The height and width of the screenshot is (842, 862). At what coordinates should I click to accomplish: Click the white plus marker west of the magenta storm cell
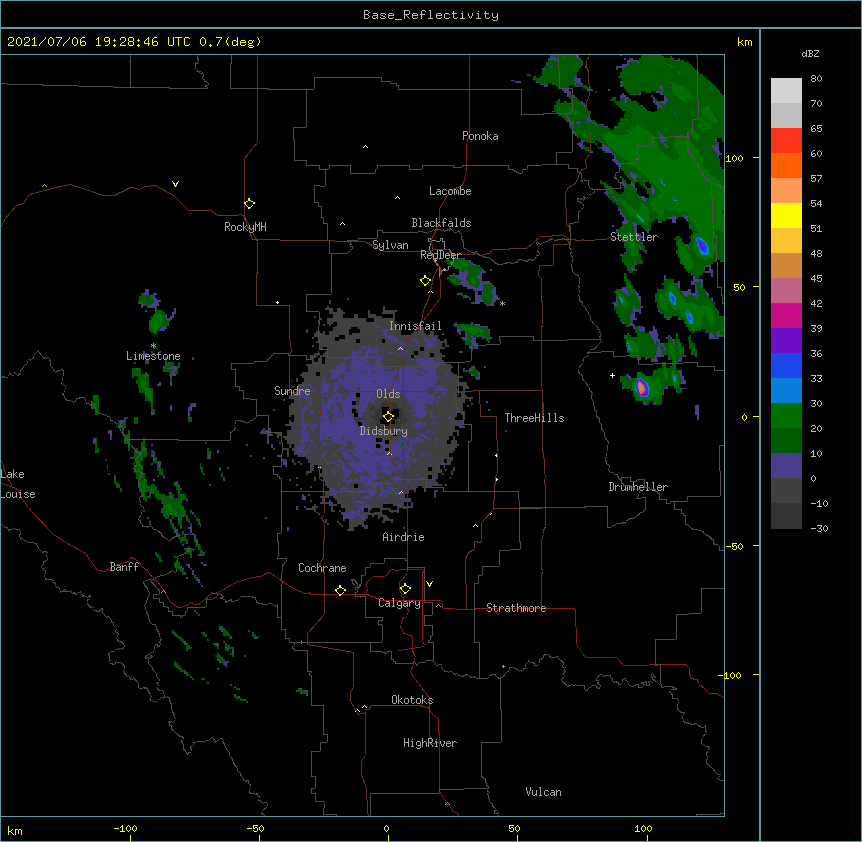[x=612, y=375]
